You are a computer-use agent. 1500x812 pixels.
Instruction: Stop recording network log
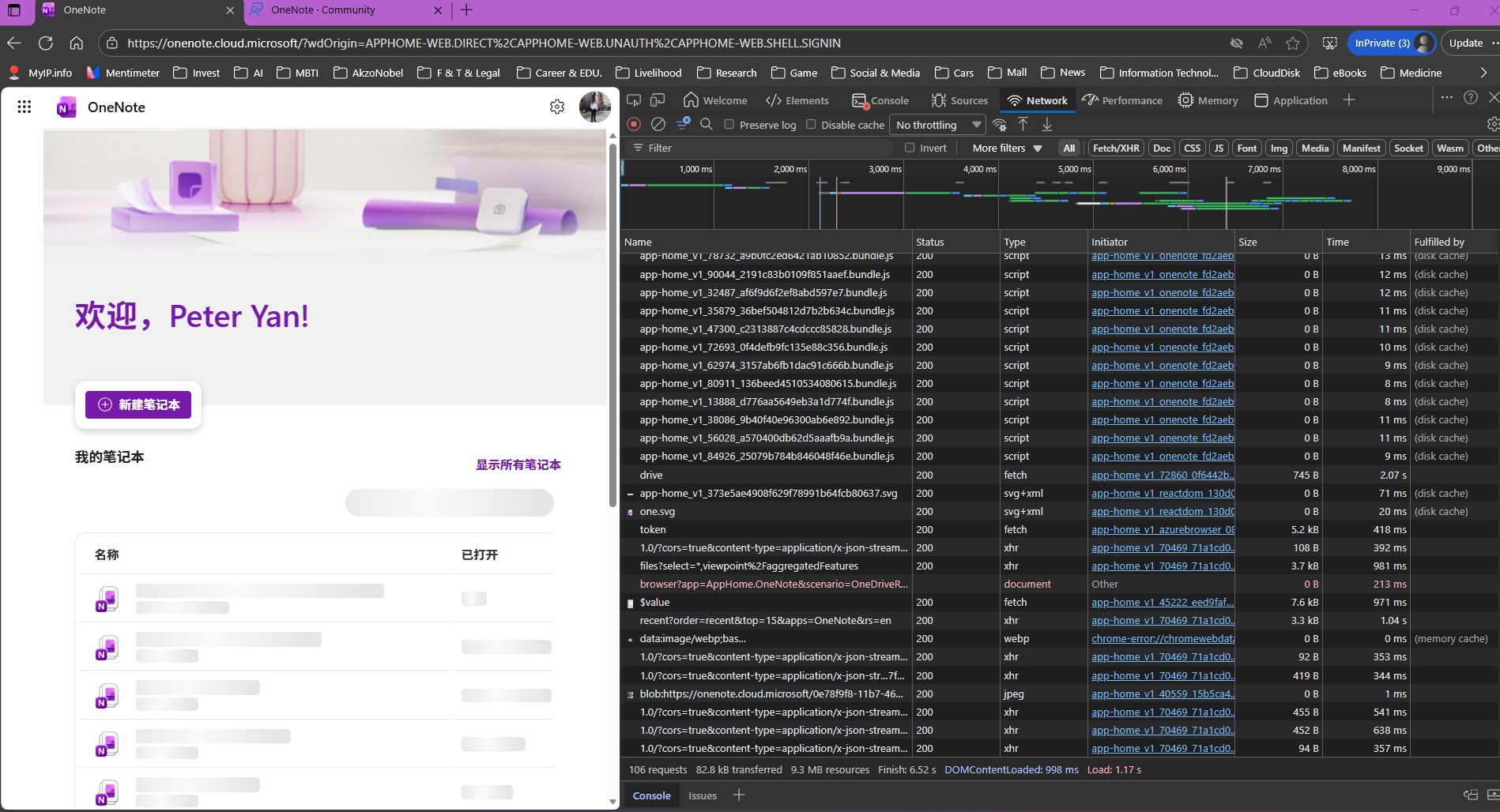pyautogui.click(x=634, y=125)
